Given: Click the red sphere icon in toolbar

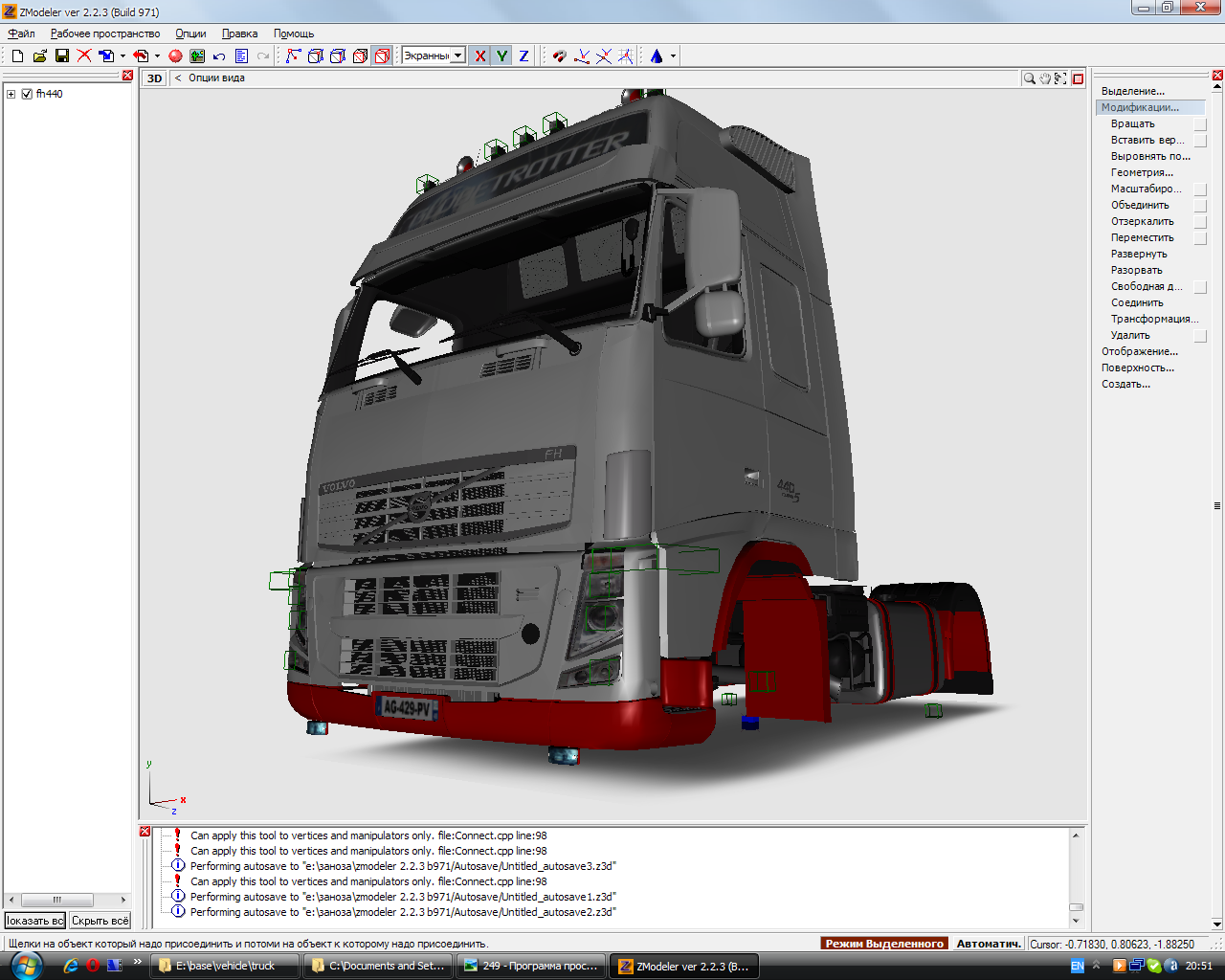Looking at the screenshot, I should (x=175, y=56).
